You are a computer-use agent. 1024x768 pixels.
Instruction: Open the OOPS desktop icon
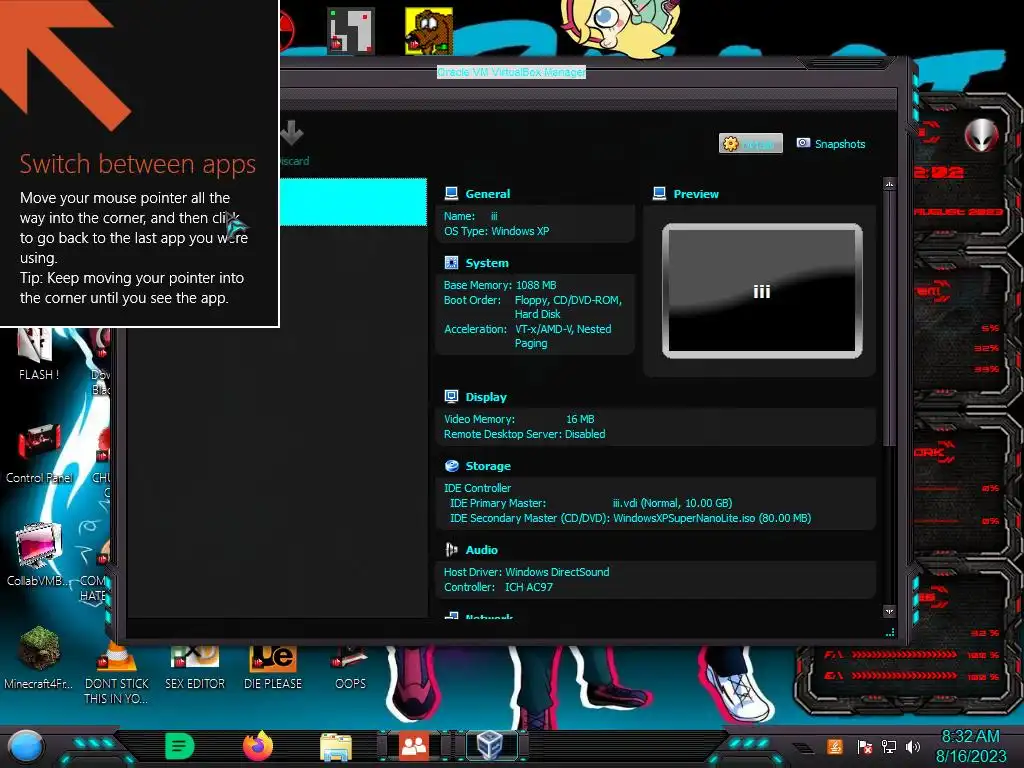pyautogui.click(x=350, y=668)
